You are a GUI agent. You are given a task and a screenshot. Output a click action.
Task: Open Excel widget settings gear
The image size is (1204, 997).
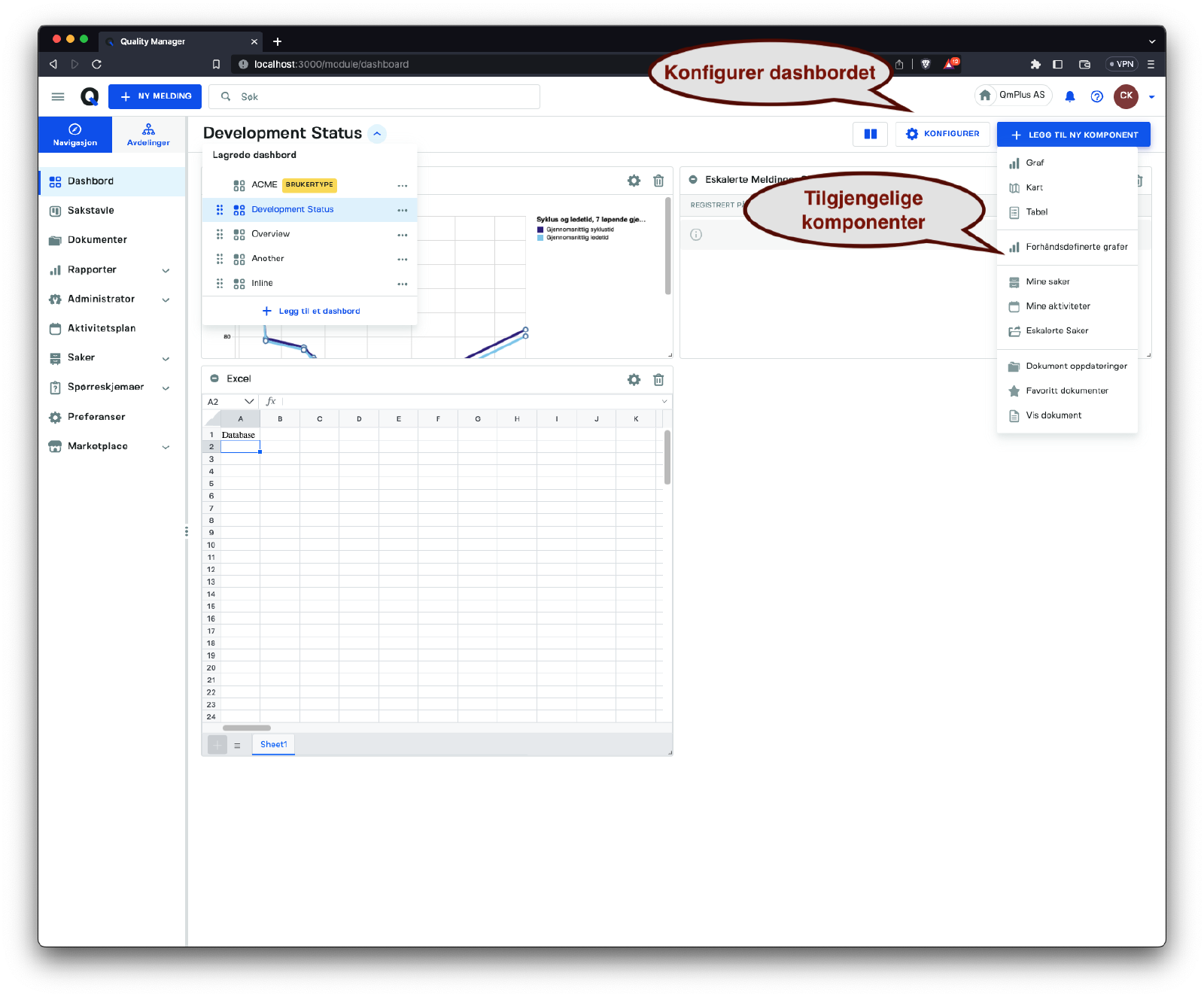634,380
